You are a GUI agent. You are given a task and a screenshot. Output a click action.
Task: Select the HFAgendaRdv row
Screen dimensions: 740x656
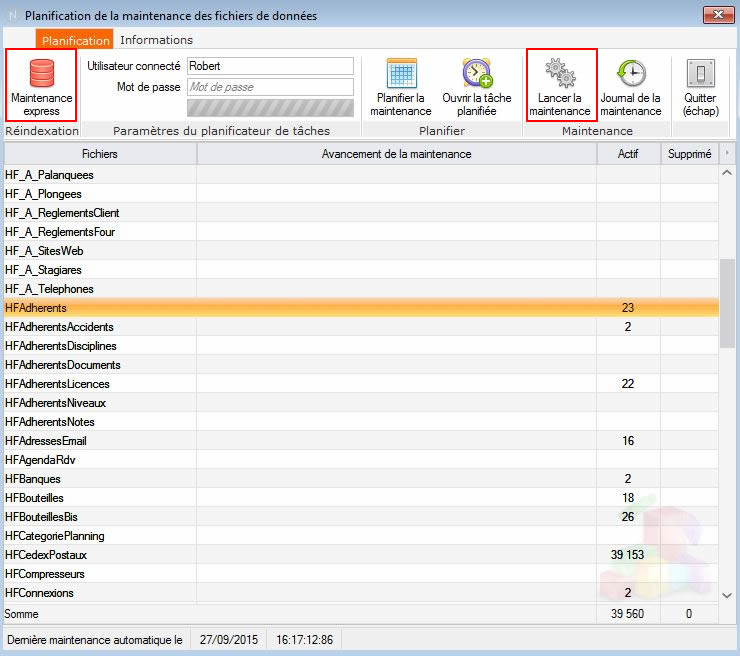pos(361,460)
